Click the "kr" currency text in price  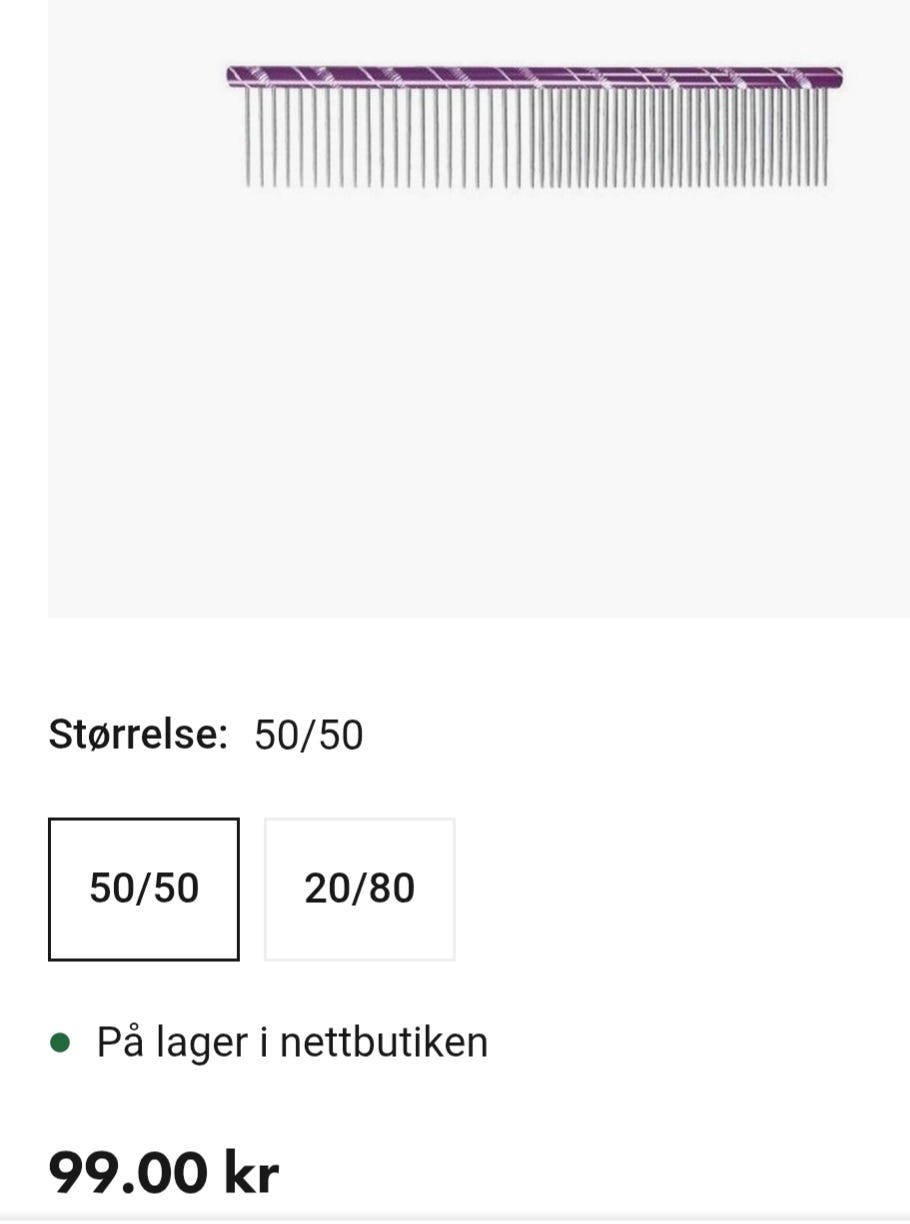(250, 1172)
